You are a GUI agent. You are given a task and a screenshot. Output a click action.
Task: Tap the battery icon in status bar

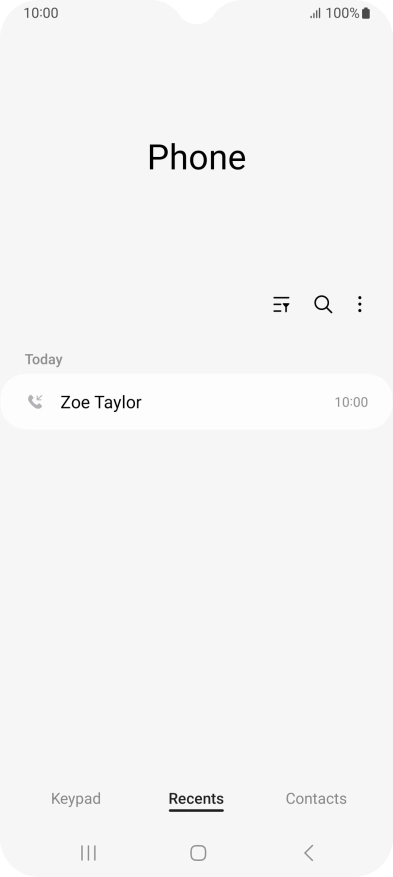(366, 13)
